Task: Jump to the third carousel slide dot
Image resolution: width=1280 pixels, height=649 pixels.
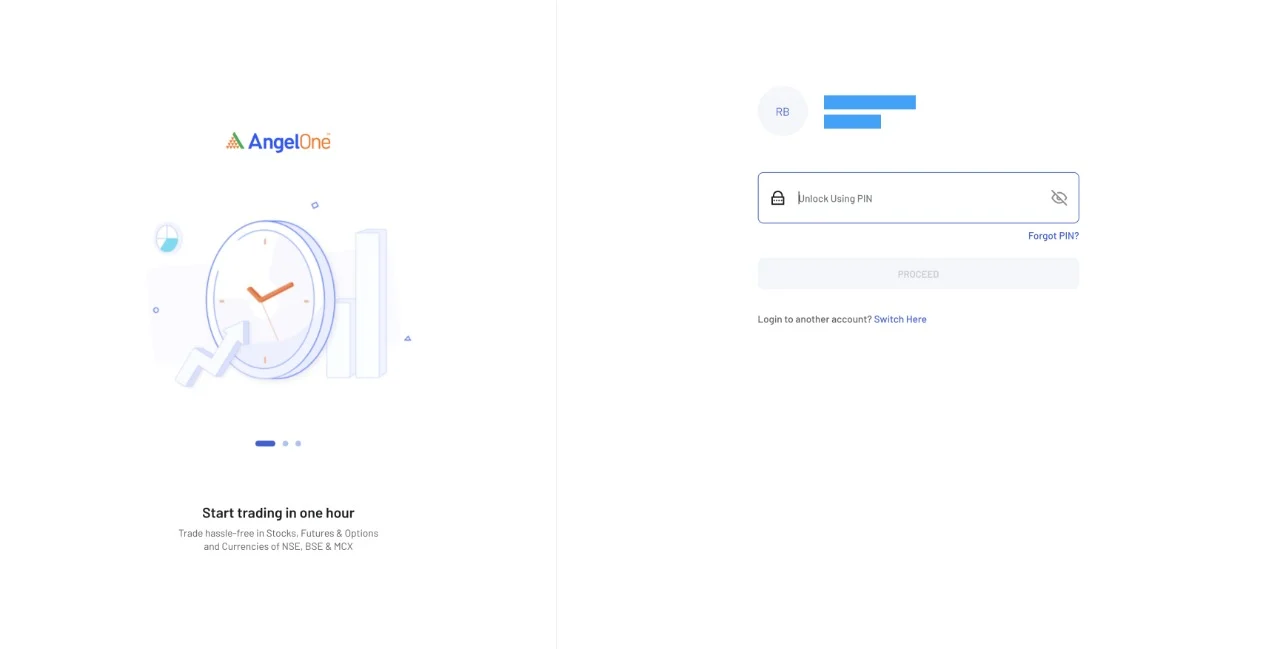Action: 298,443
